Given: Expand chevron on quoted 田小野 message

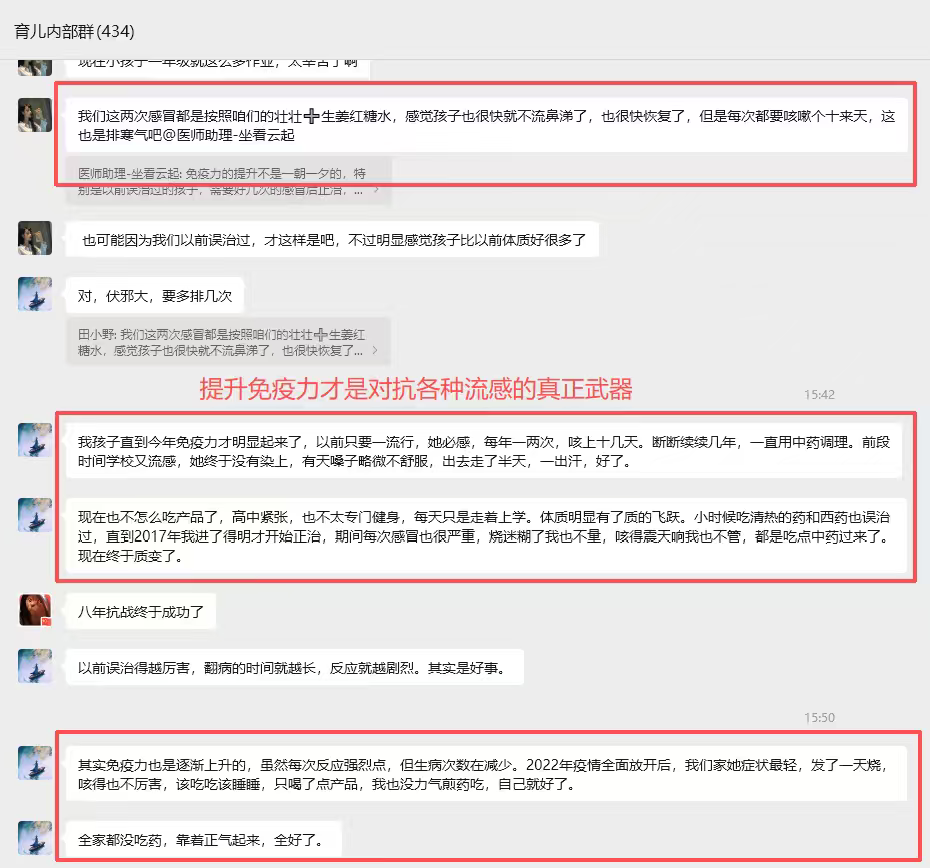Looking at the screenshot, I should point(375,351).
